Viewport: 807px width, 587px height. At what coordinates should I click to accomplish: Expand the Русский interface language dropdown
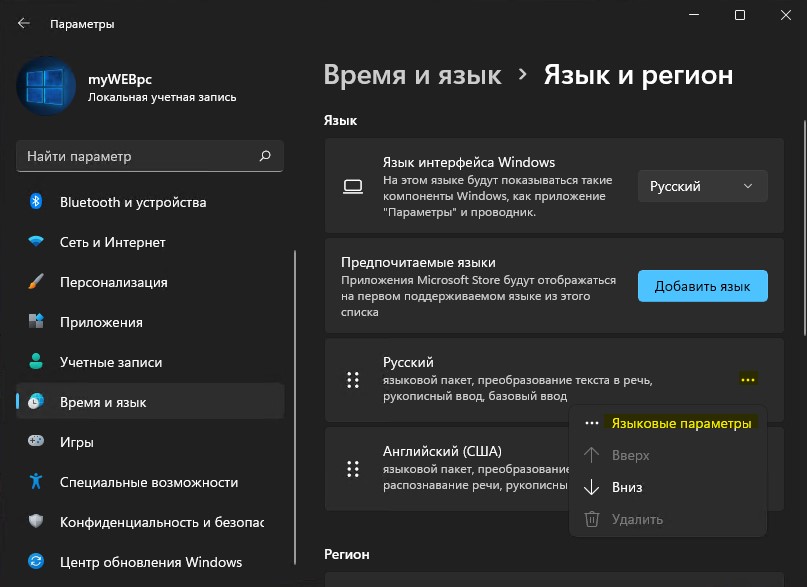click(x=703, y=186)
